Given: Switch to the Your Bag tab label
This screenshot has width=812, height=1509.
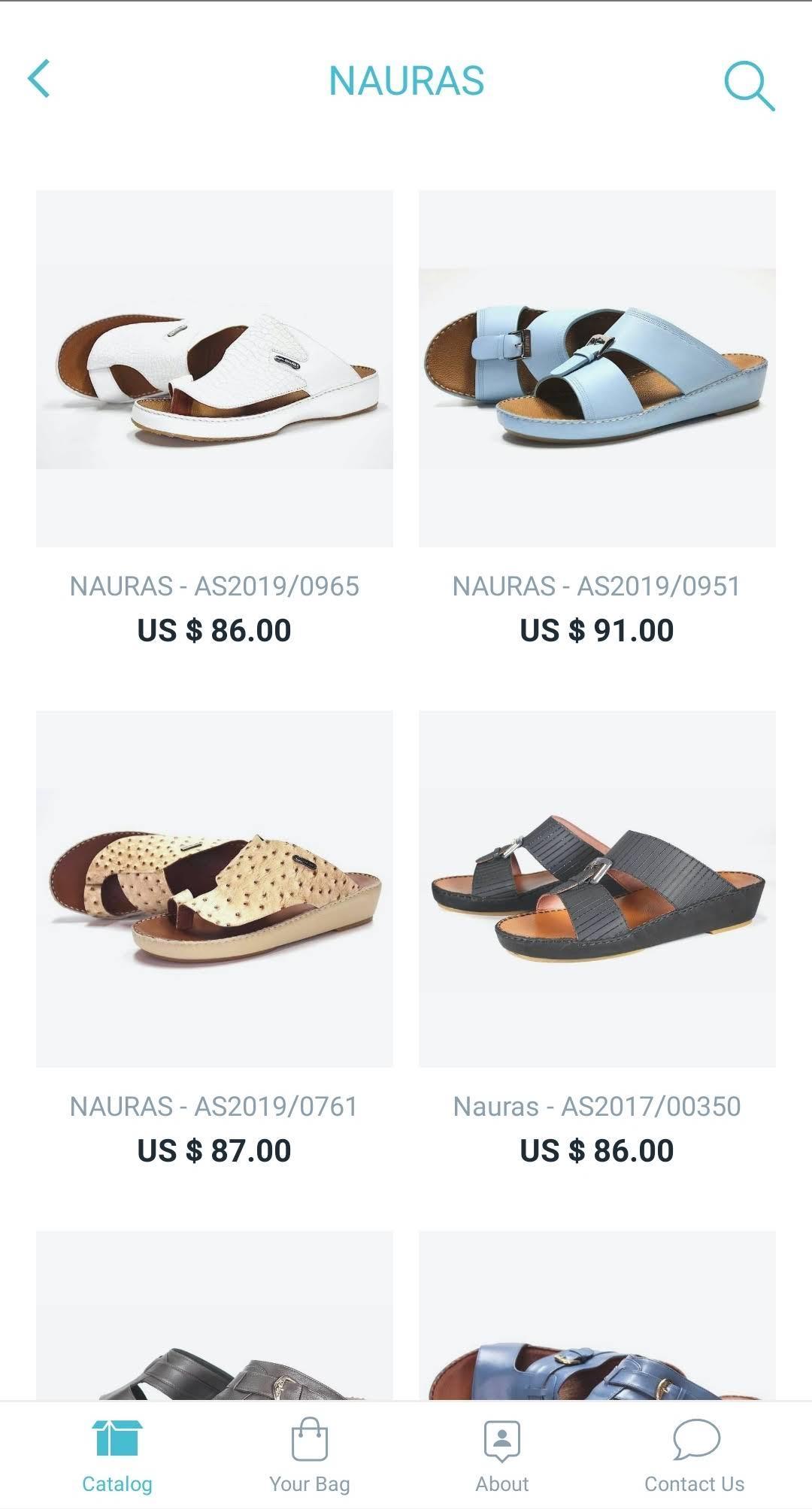Looking at the screenshot, I should (x=310, y=1484).
